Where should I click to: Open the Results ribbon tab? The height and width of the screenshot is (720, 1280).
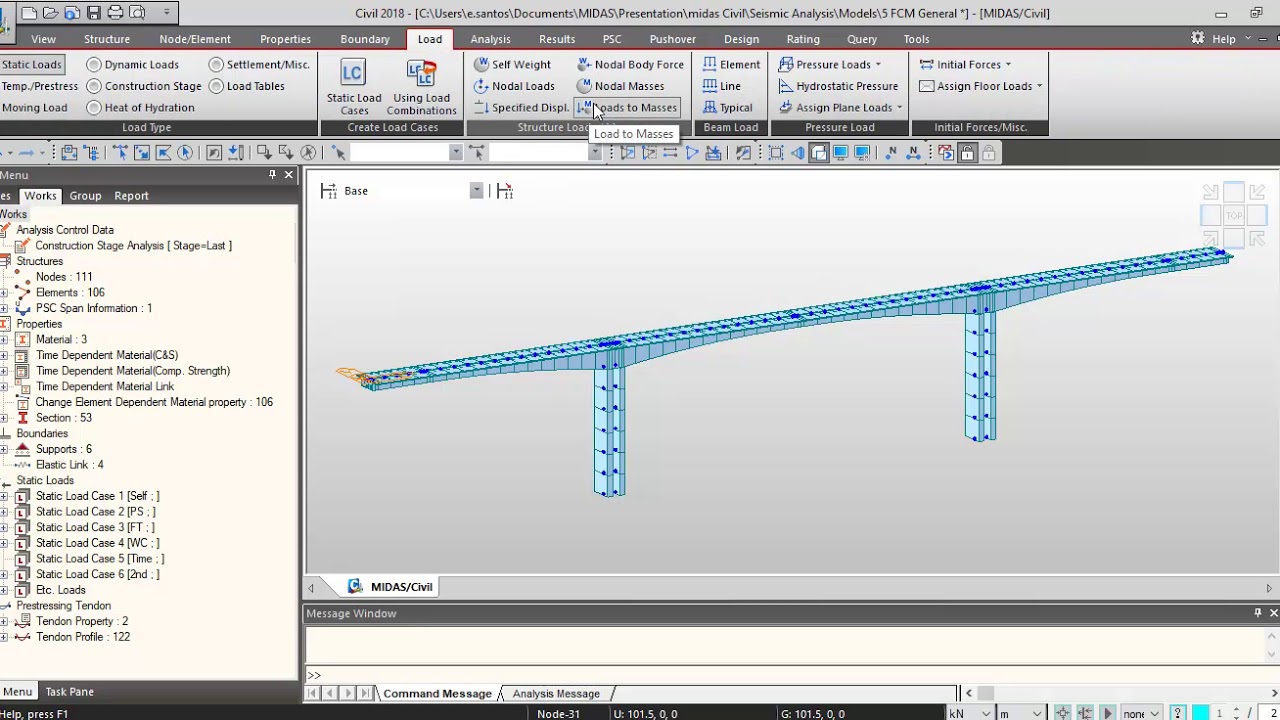(557, 39)
